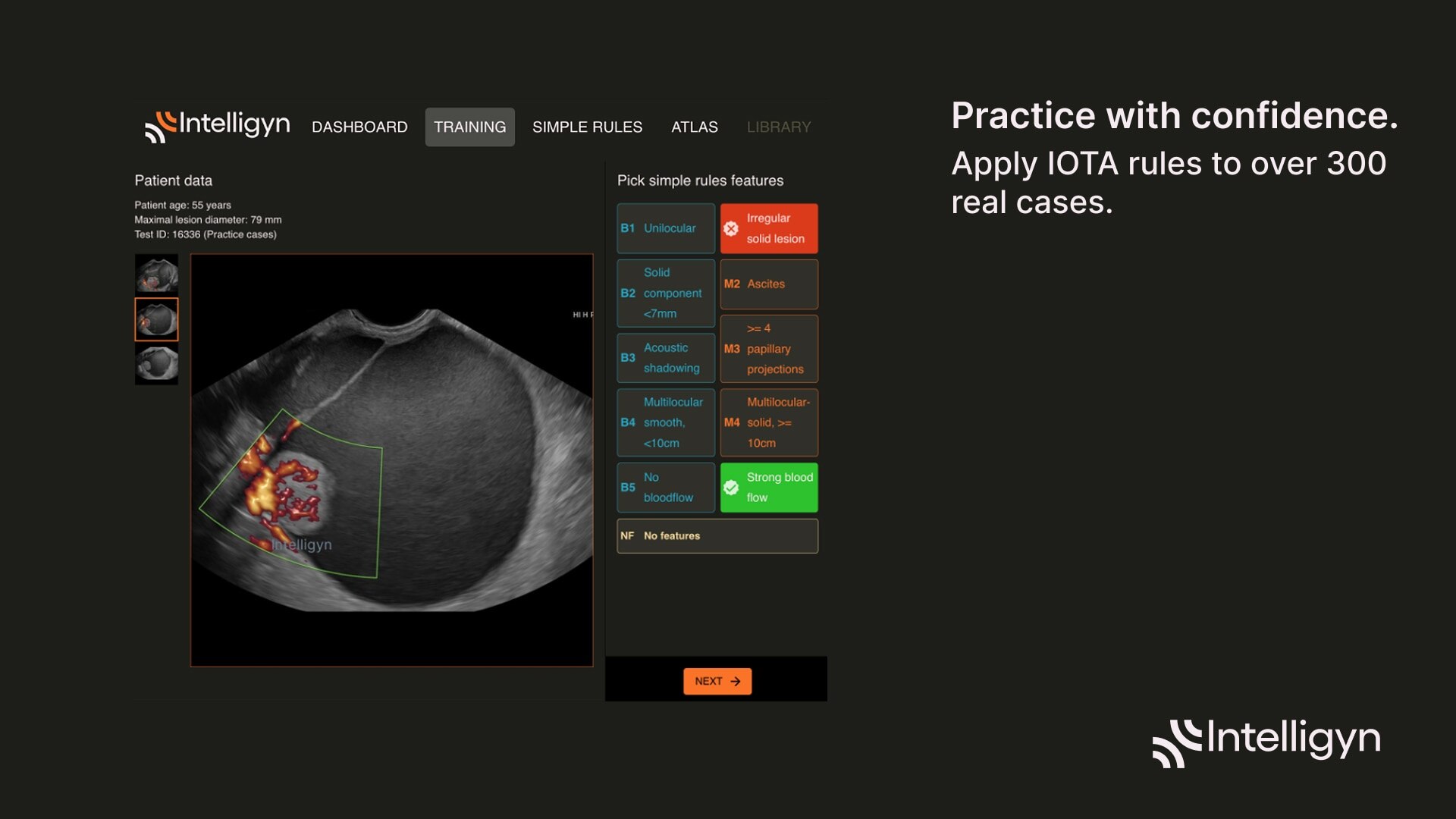The width and height of the screenshot is (1456, 819).
Task: Click the arrow icon on the NEXT button
Action: point(736,682)
